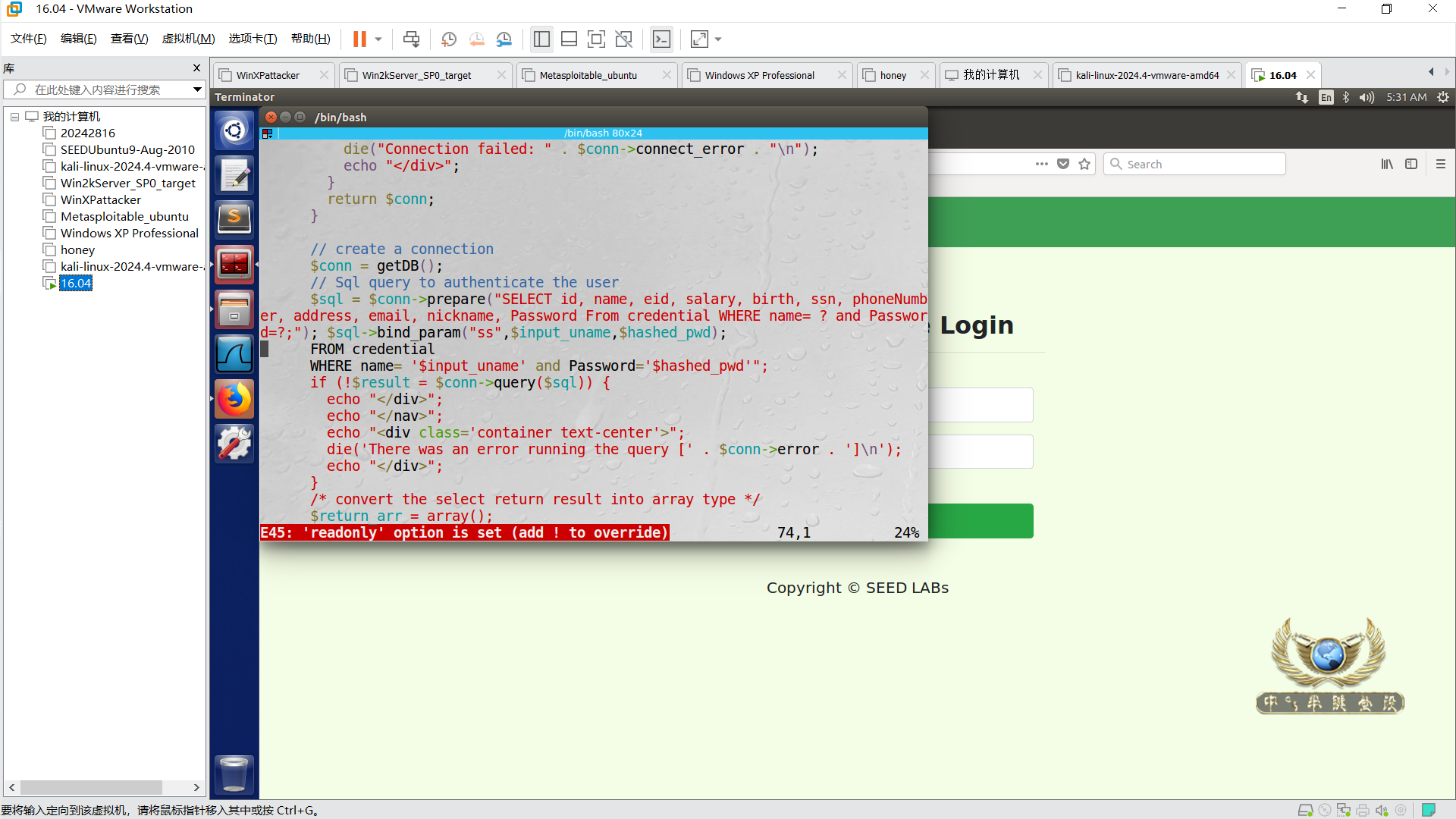Open Wireshark from the Ubuntu launcher
This screenshot has width=1456, height=819.
pyautogui.click(x=234, y=354)
